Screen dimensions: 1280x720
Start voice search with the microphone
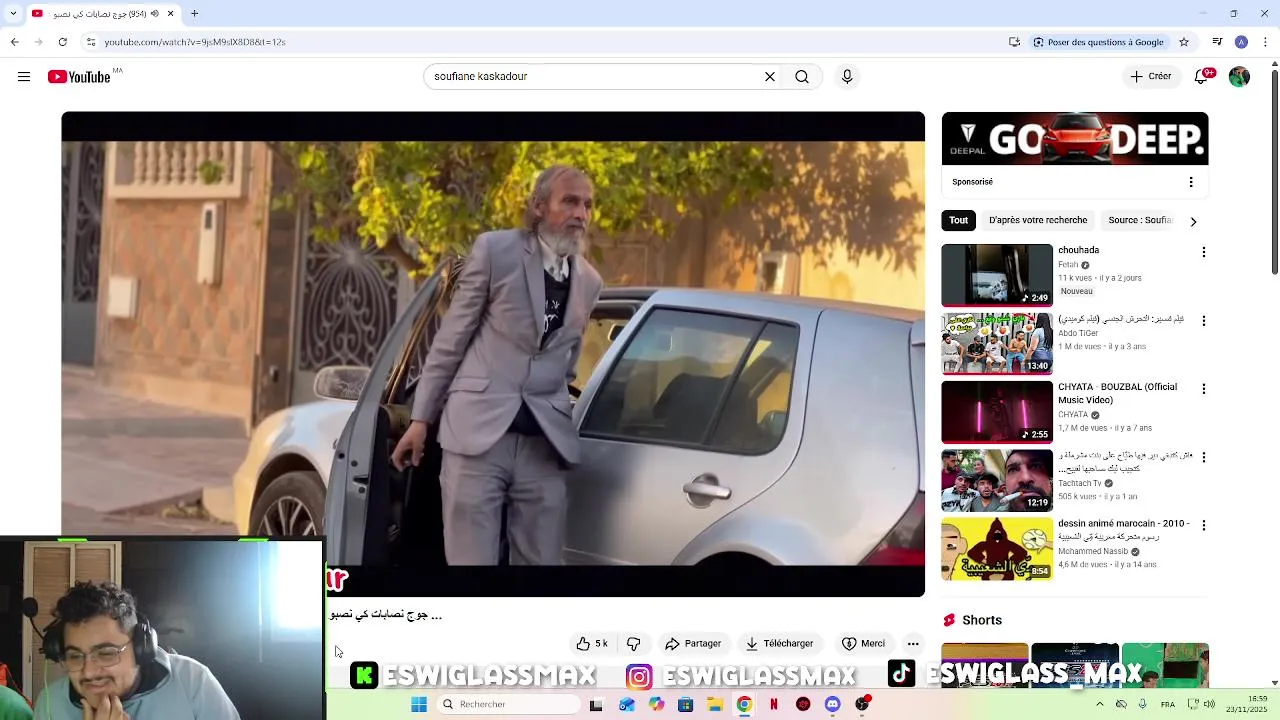(847, 77)
